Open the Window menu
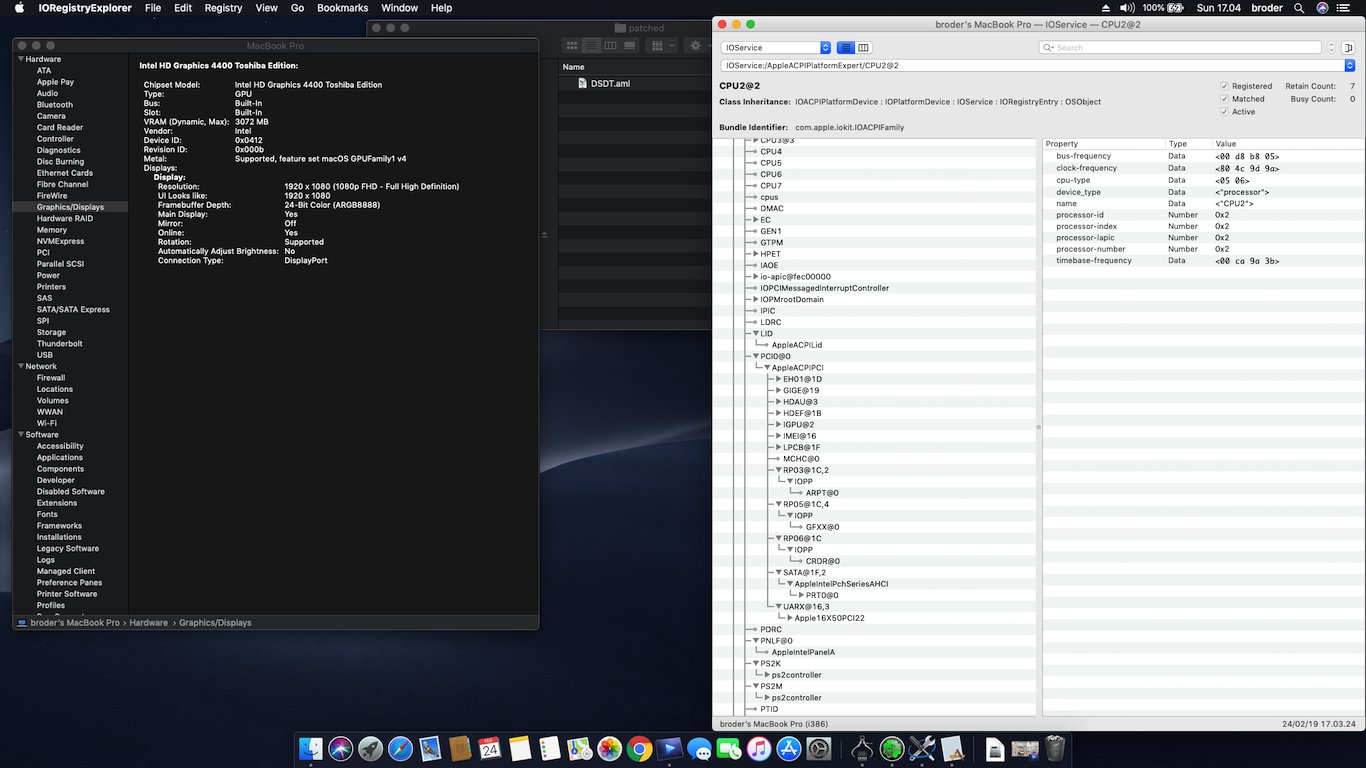 tap(400, 8)
